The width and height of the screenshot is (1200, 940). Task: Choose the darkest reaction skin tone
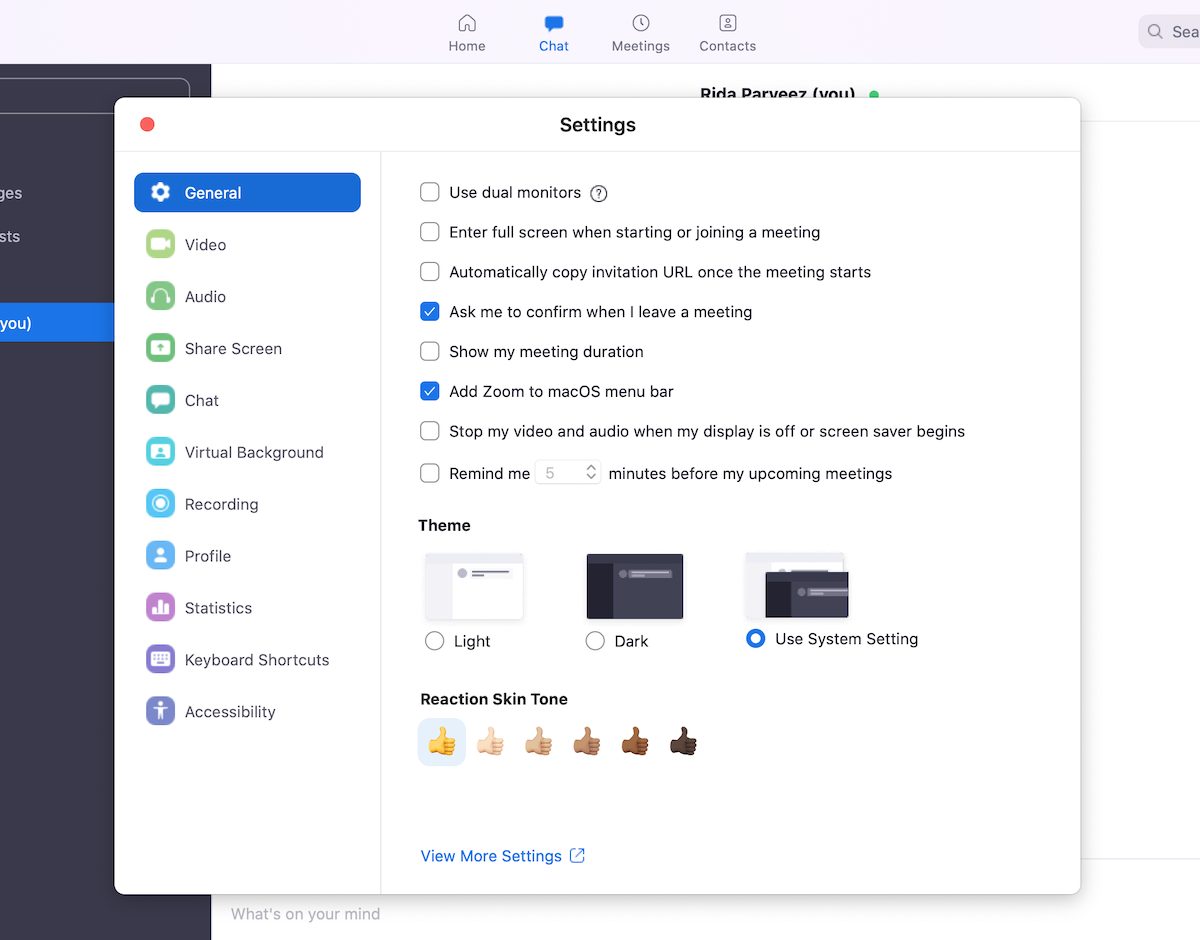pos(683,742)
